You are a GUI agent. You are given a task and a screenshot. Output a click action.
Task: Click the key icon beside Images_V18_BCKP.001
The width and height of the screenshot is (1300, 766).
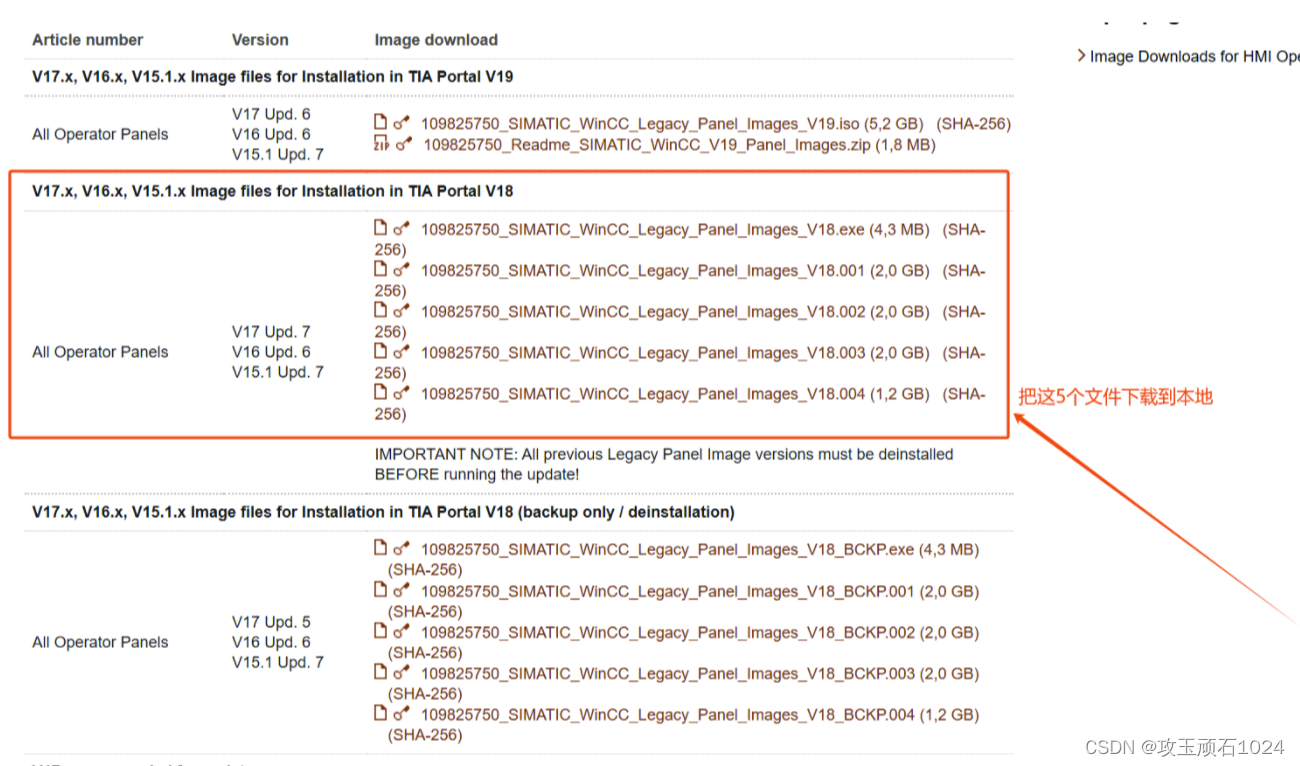point(401,590)
